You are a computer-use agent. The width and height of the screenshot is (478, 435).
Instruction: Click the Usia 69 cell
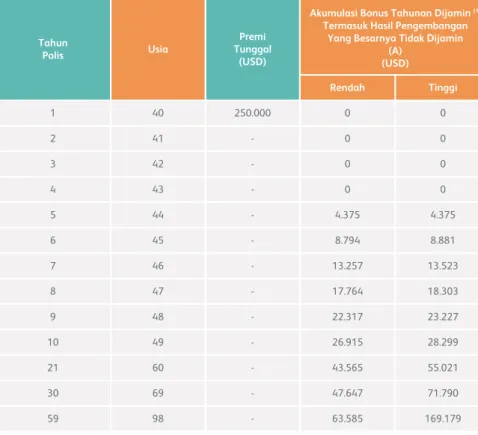coord(158,393)
